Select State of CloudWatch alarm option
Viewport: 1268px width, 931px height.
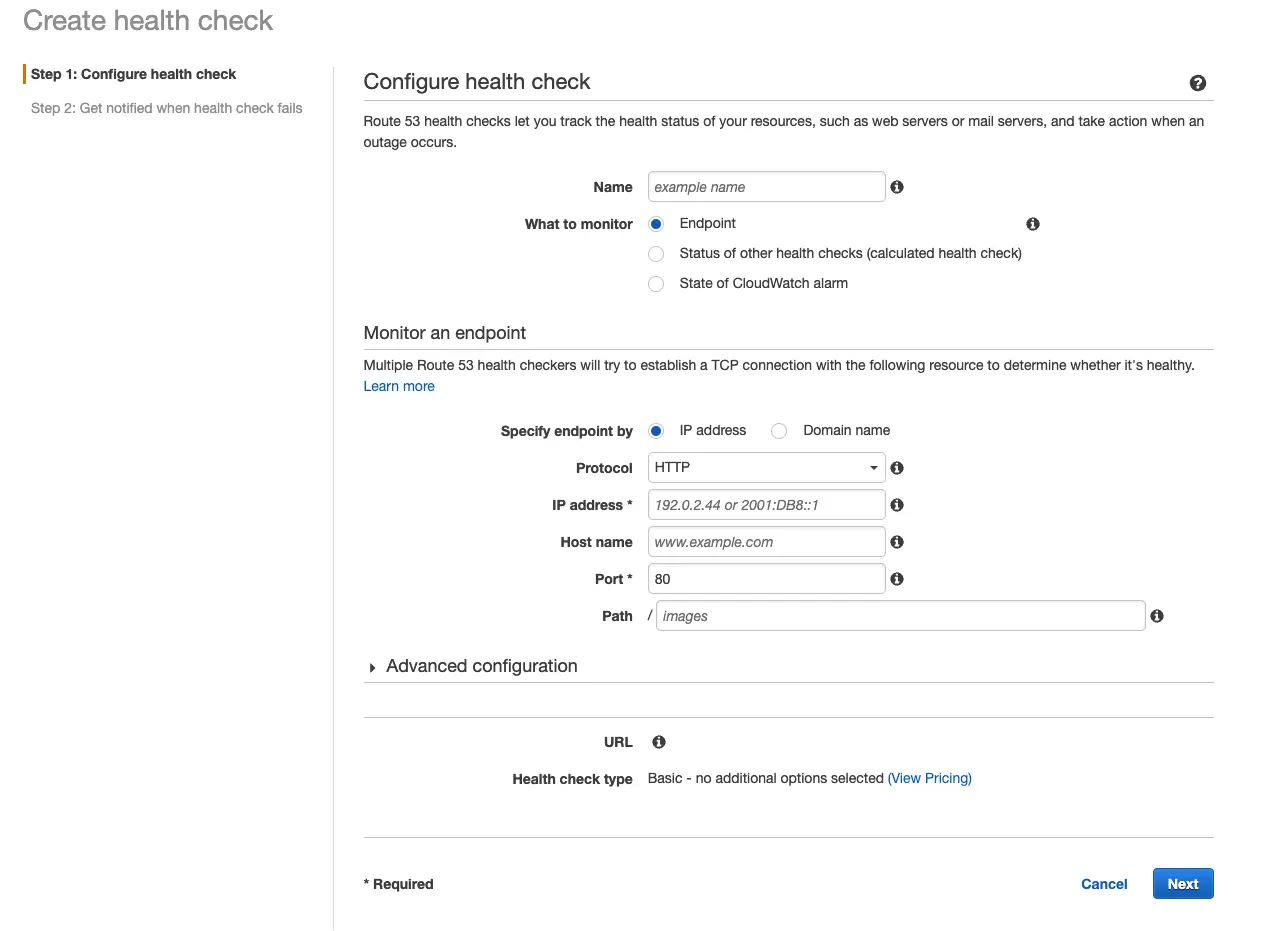coord(656,284)
